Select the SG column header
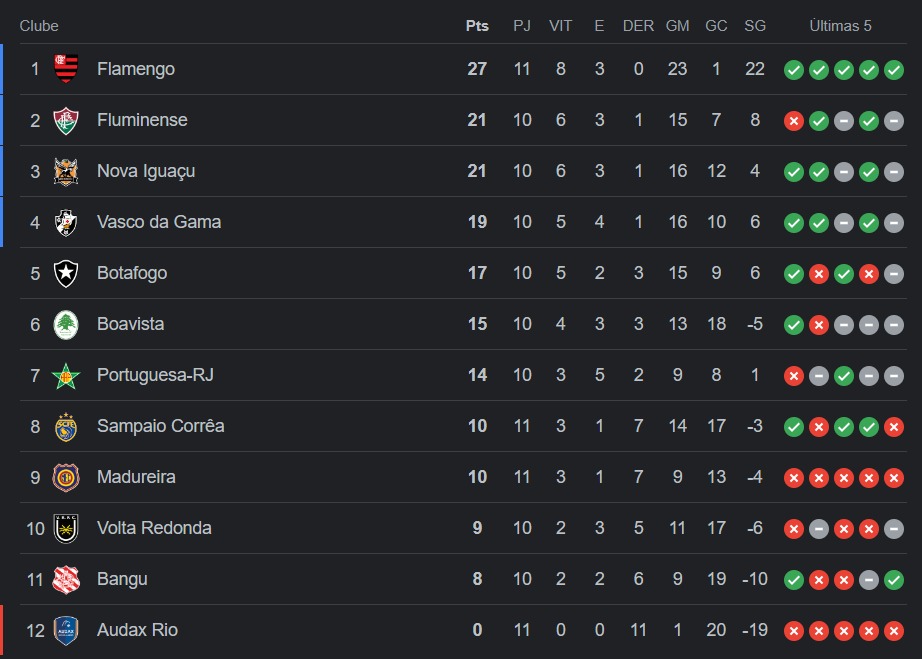Image resolution: width=922 pixels, height=659 pixels. 755,26
